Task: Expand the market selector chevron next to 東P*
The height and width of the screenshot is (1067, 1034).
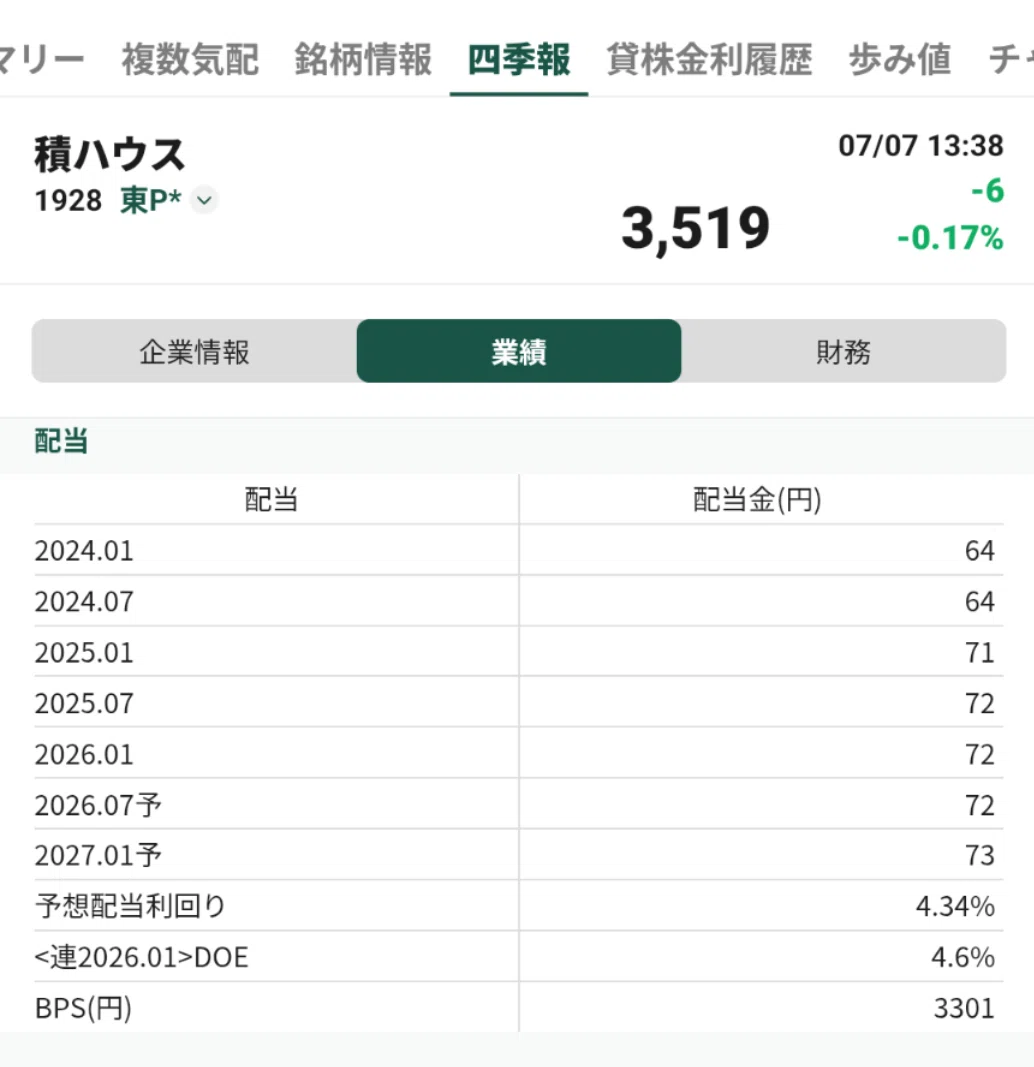Action: [204, 200]
